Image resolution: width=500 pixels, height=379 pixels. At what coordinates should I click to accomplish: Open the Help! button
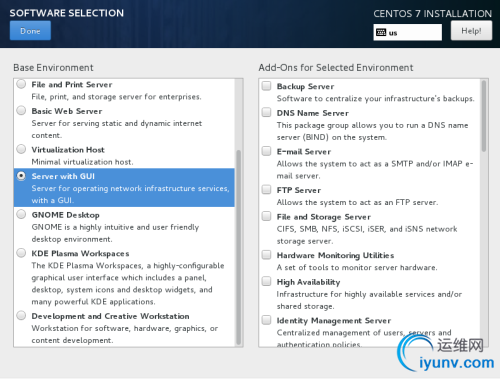pyautogui.click(x=471, y=31)
